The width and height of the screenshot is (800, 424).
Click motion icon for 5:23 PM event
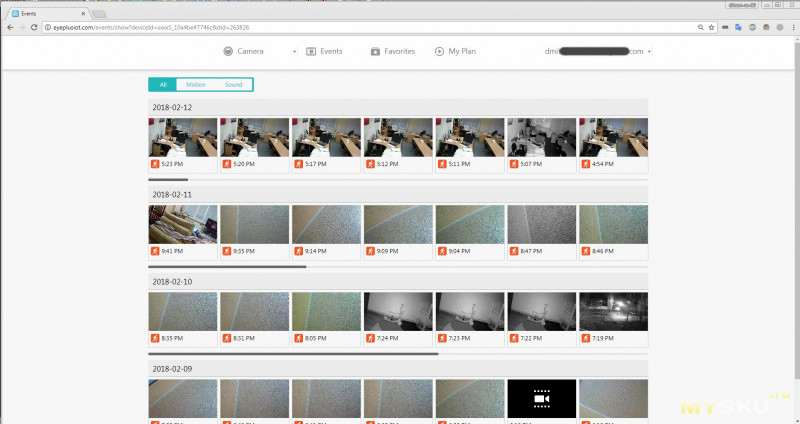(x=155, y=164)
